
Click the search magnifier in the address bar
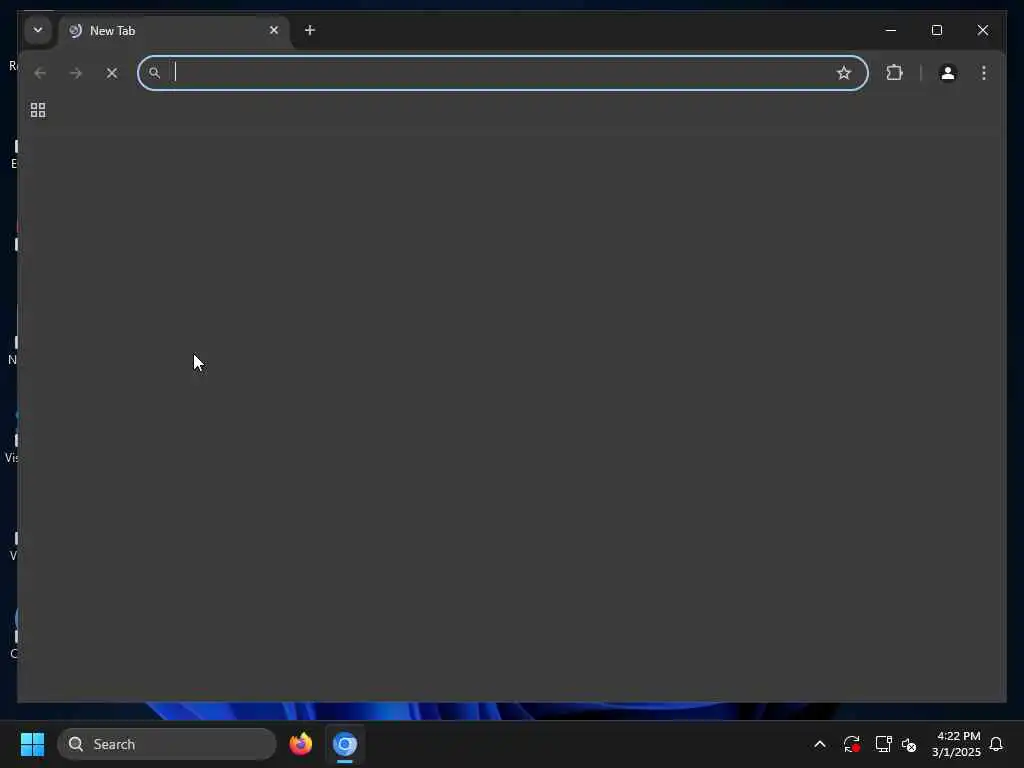pyautogui.click(x=154, y=73)
